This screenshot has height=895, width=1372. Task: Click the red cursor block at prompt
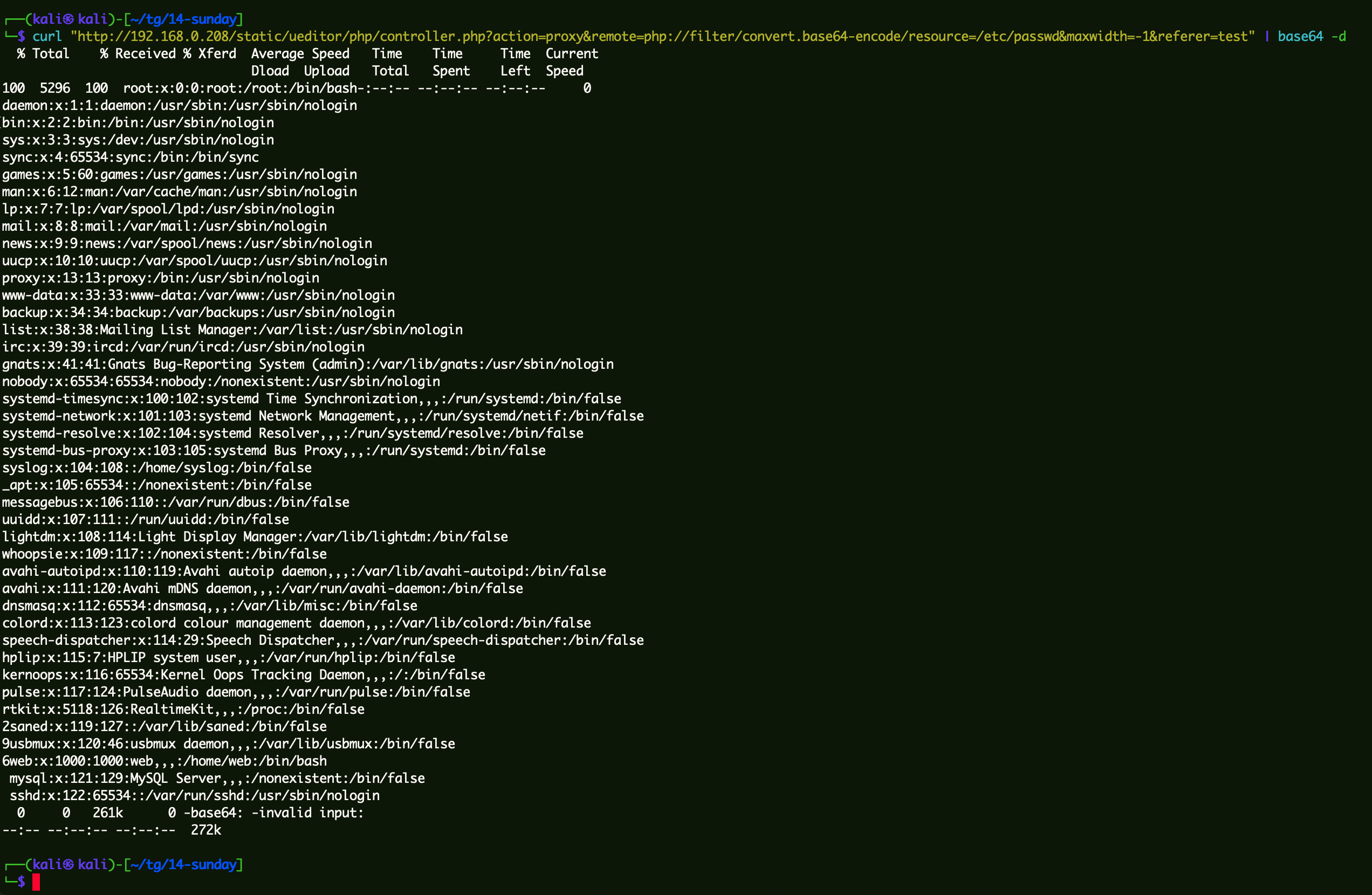coord(36,882)
